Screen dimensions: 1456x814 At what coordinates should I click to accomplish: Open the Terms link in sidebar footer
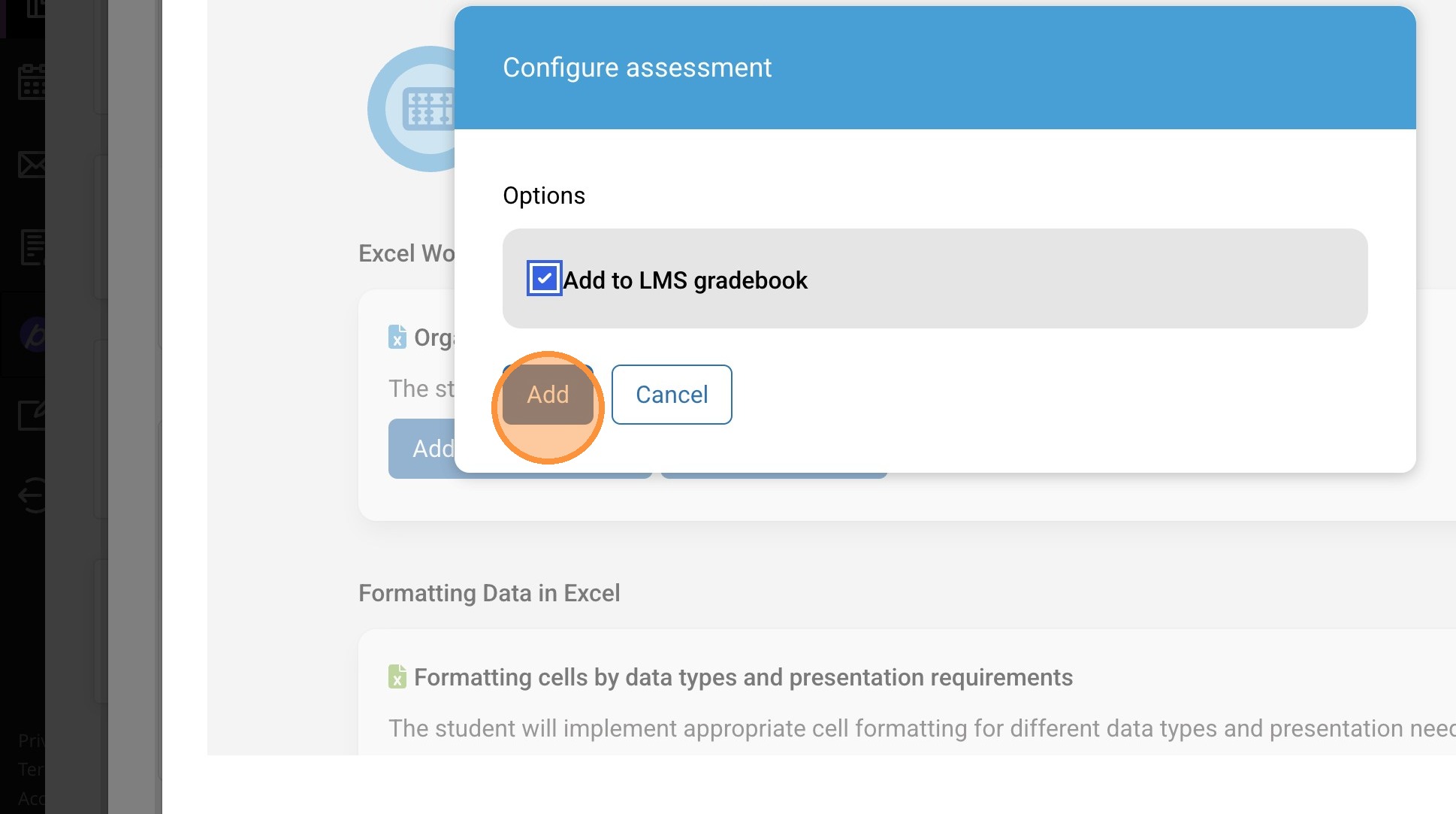[32, 770]
